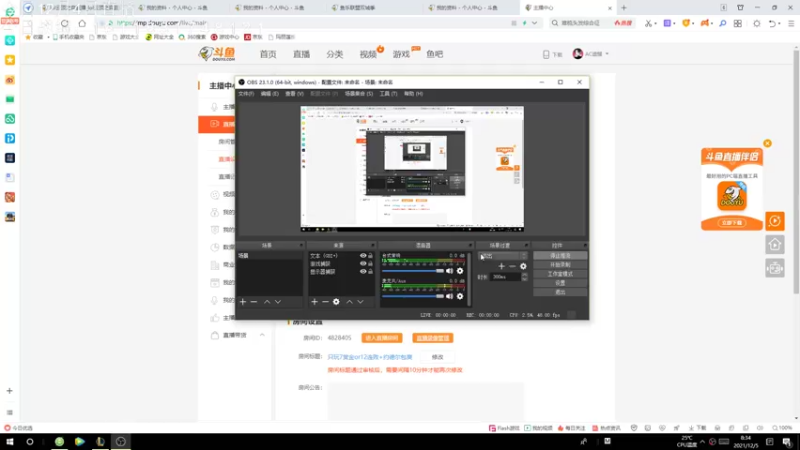
Task: Remove the source with the minus icon in the 来源 panel
Action: click(x=325, y=302)
